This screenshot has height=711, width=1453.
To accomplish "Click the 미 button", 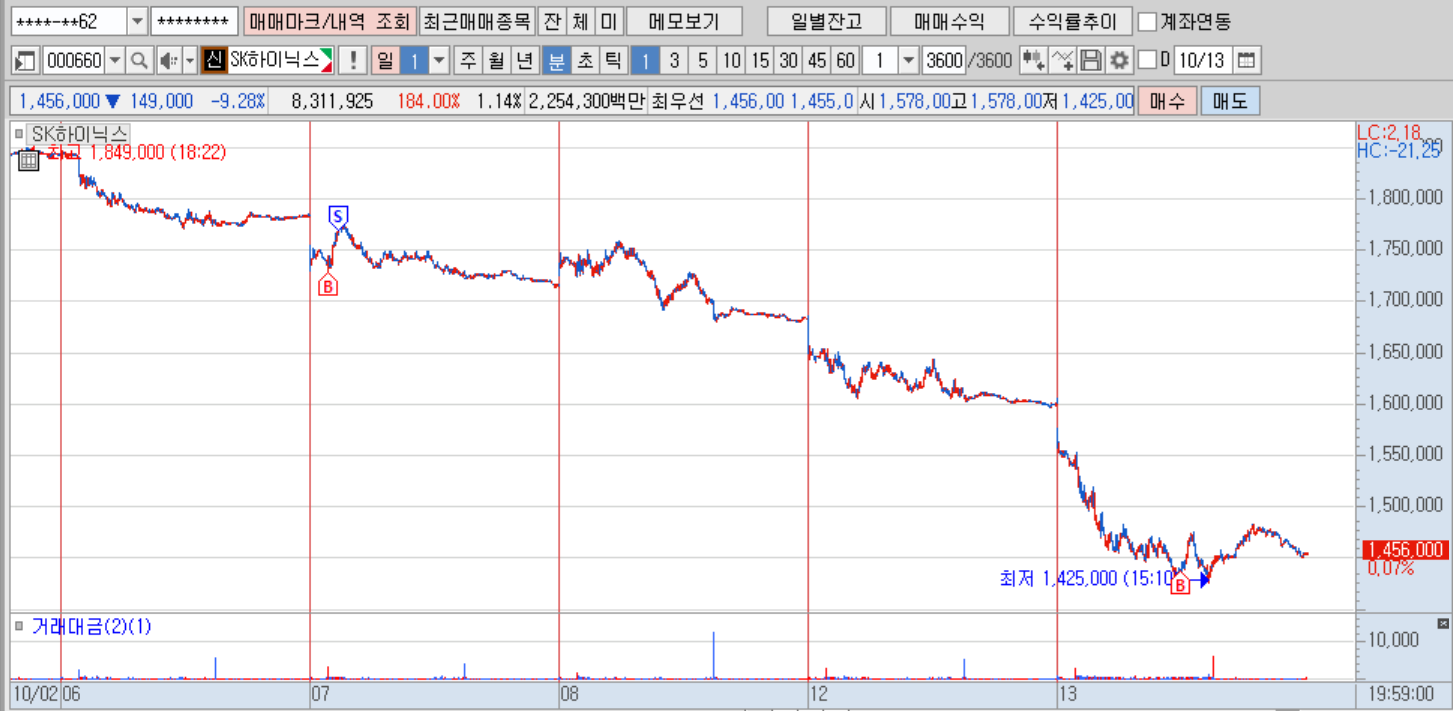I will (x=609, y=21).
